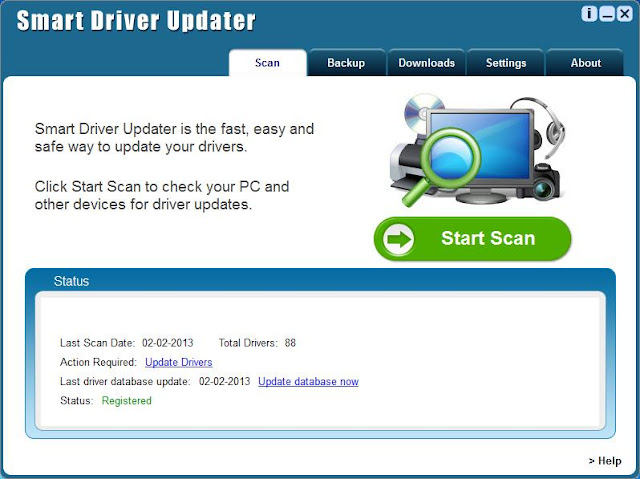This screenshot has width=640, height=479.
Task: Go to the Settings tab
Action: pyautogui.click(x=506, y=63)
